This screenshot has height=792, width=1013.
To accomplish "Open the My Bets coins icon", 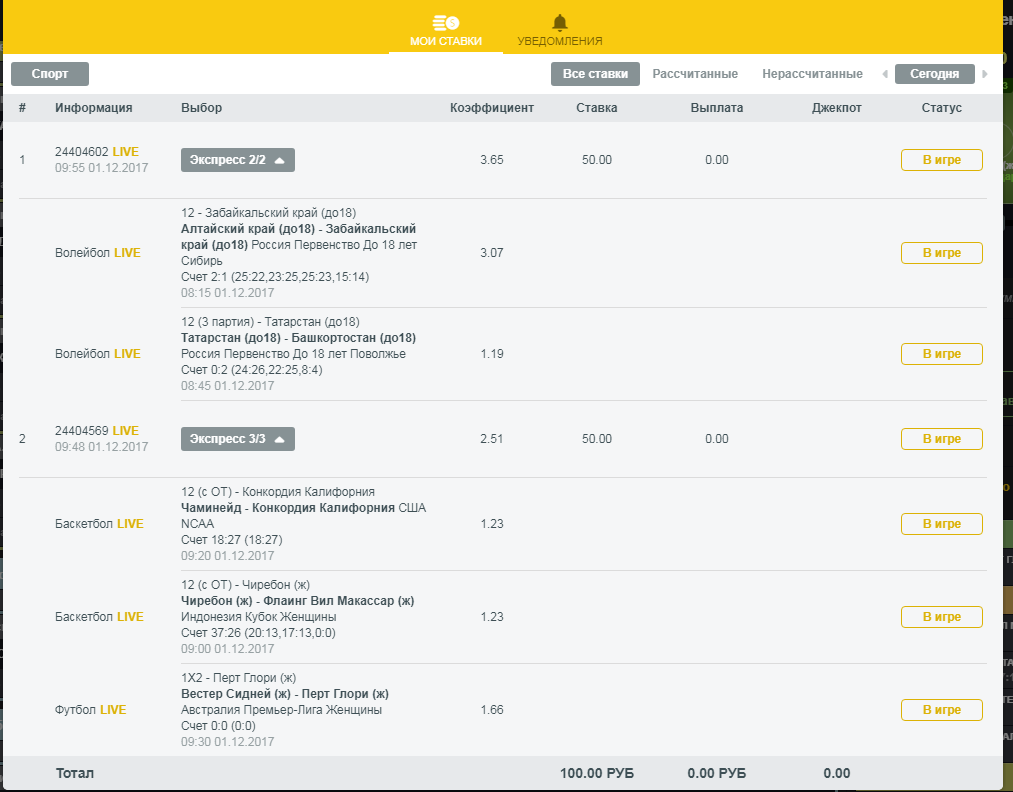I will (x=445, y=22).
